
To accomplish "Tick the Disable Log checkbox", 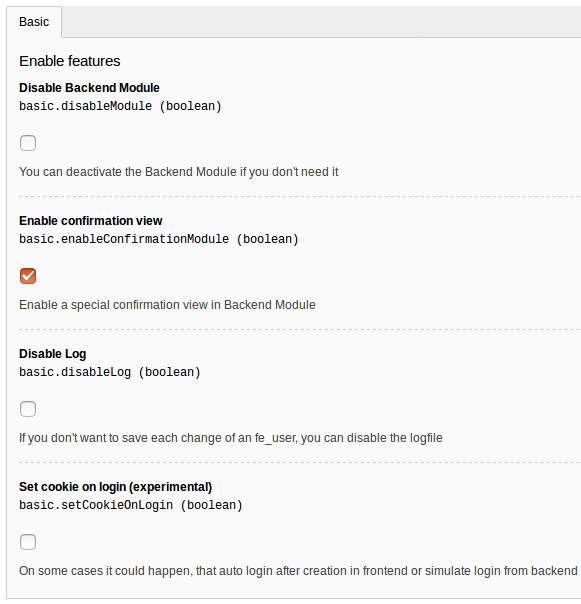I will (x=28, y=409).
